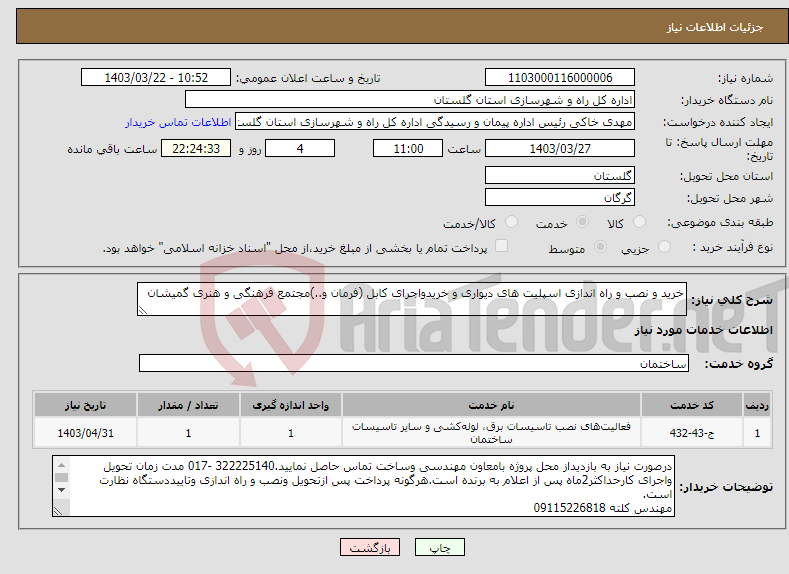Click the service name cell فعالیت‌های نصب تاسیسات برق

point(492,433)
